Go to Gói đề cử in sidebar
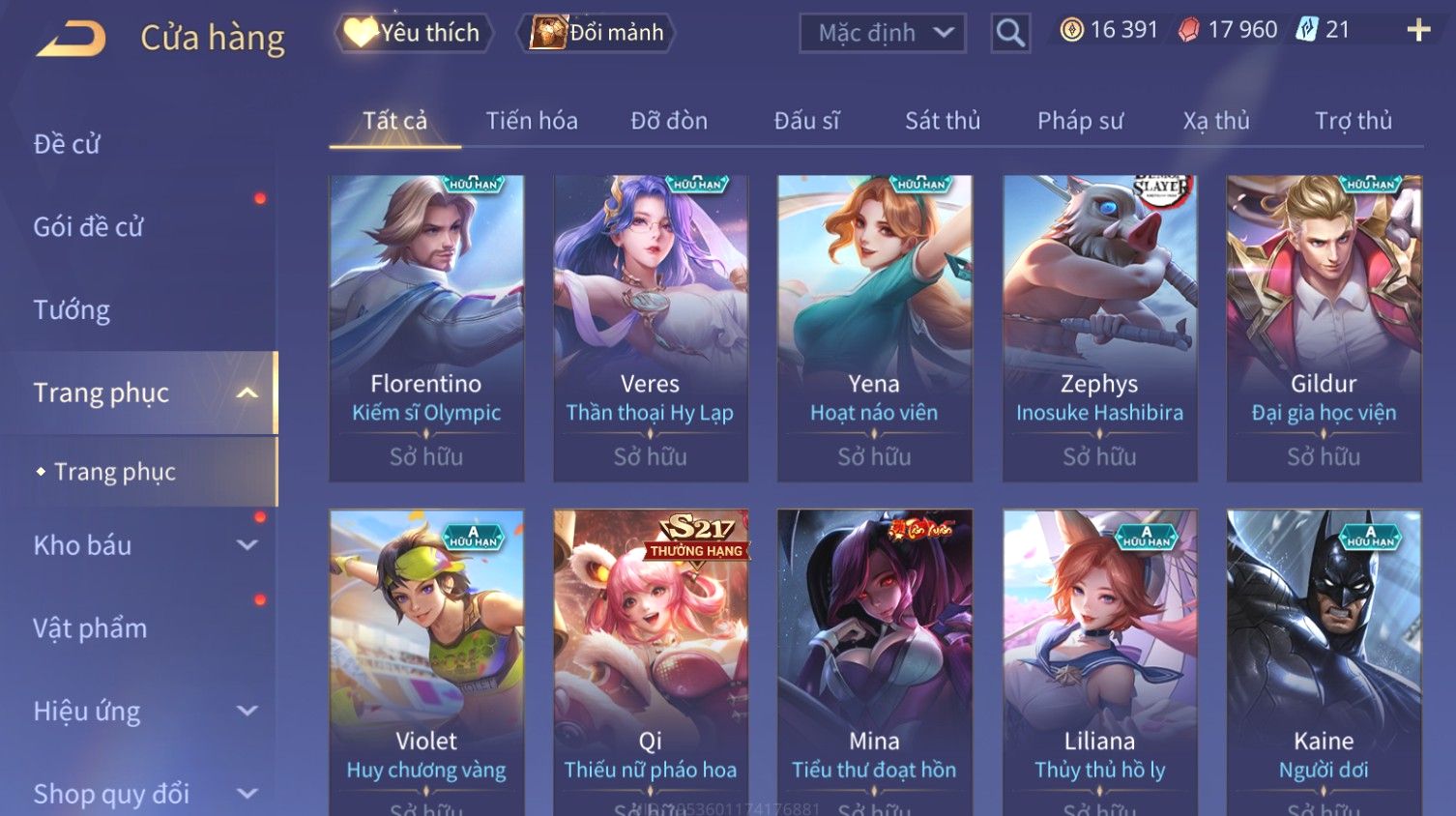The image size is (1456, 816). click(88, 227)
